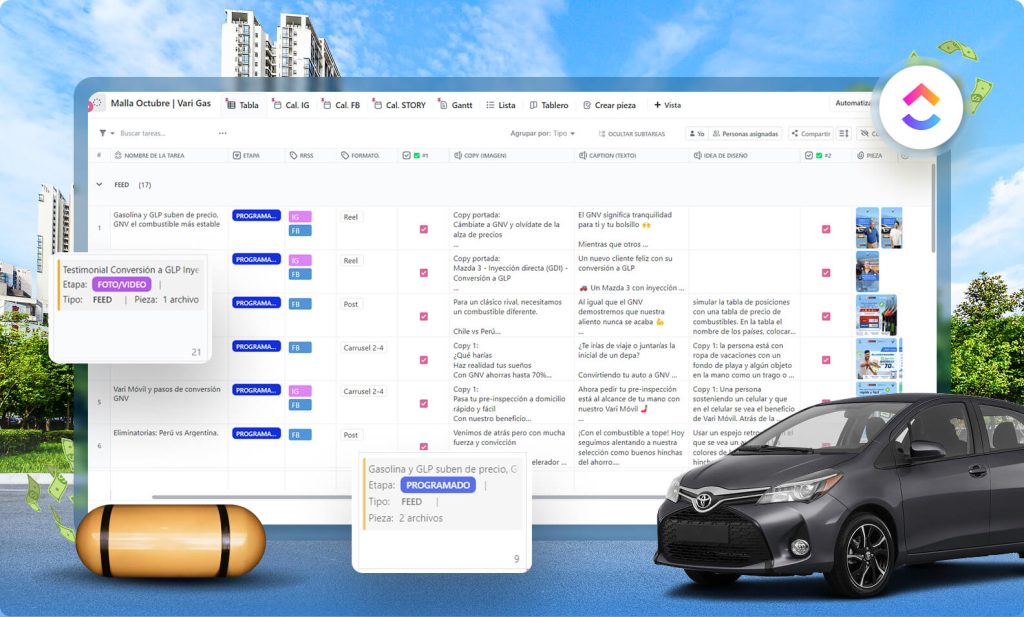Screen dimensions: 1024x617
Task: Open the filter dropdown arrow beside the funnel
Action: [112, 133]
